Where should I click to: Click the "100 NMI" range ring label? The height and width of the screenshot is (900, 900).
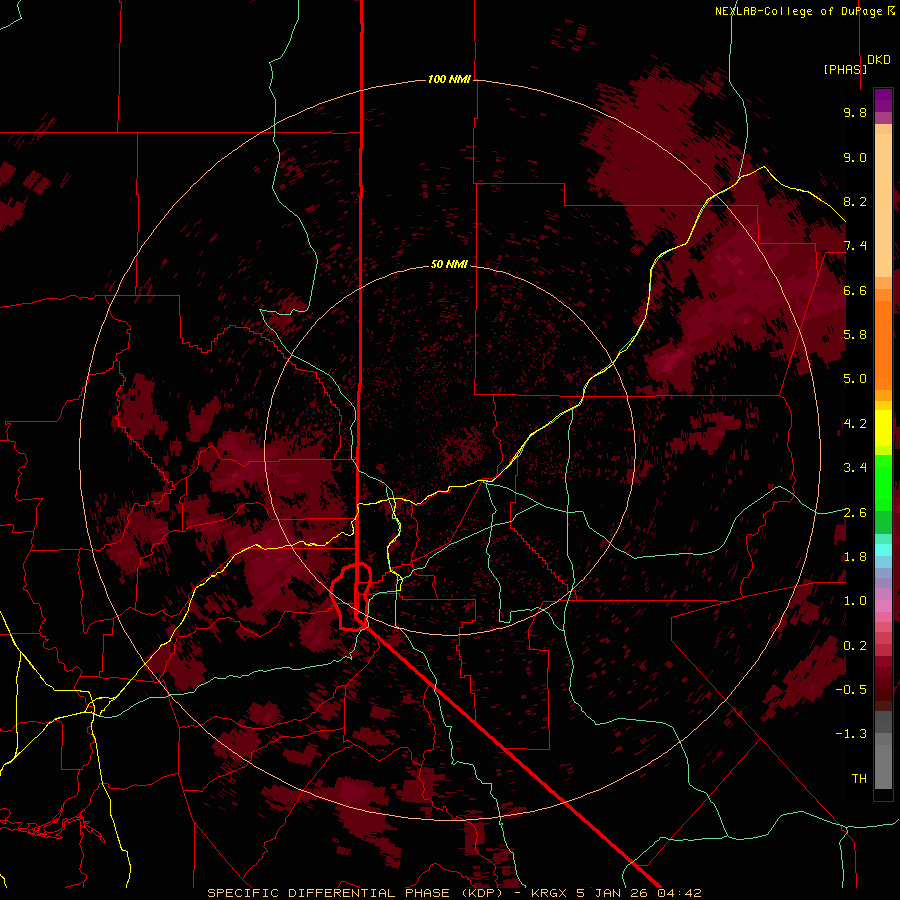tap(449, 79)
